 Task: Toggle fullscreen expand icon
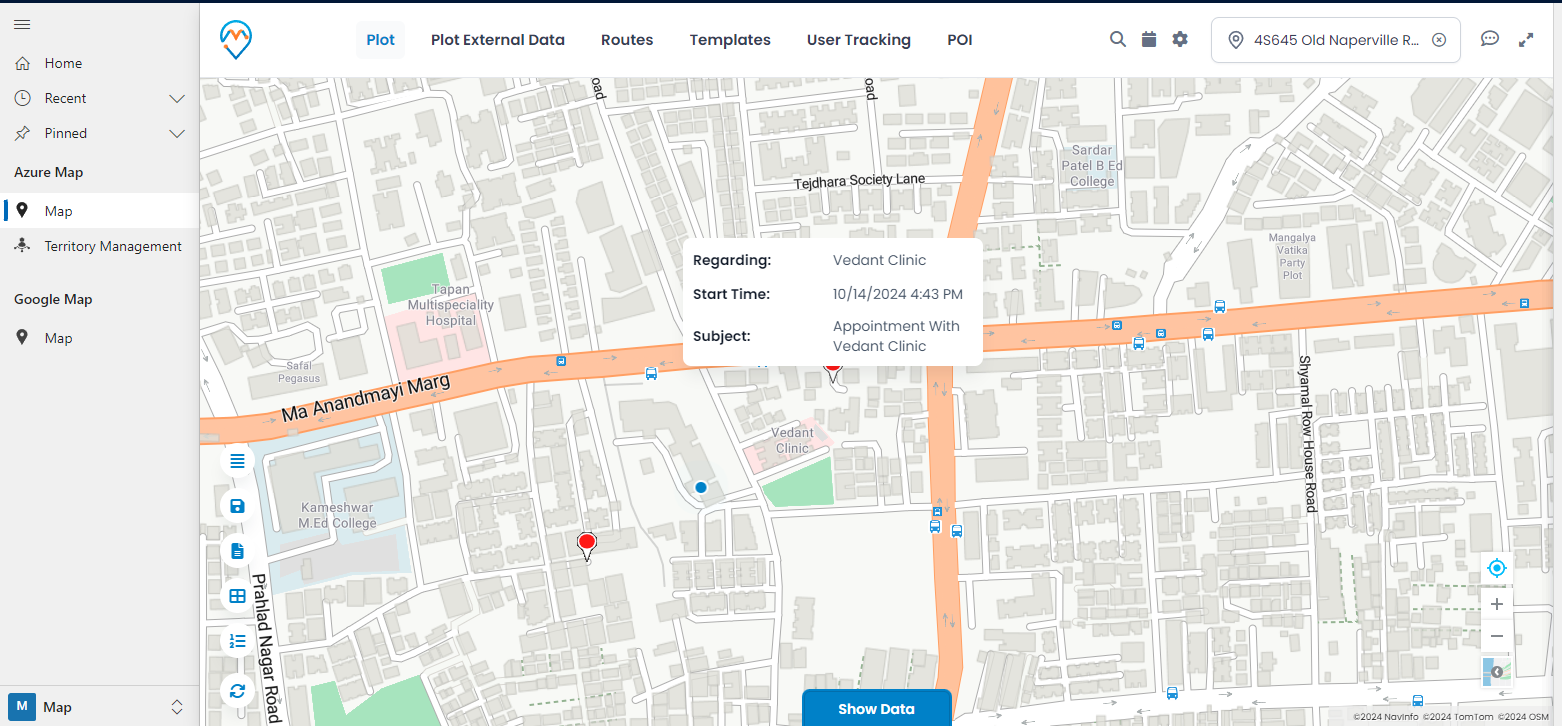click(1526, 40)
